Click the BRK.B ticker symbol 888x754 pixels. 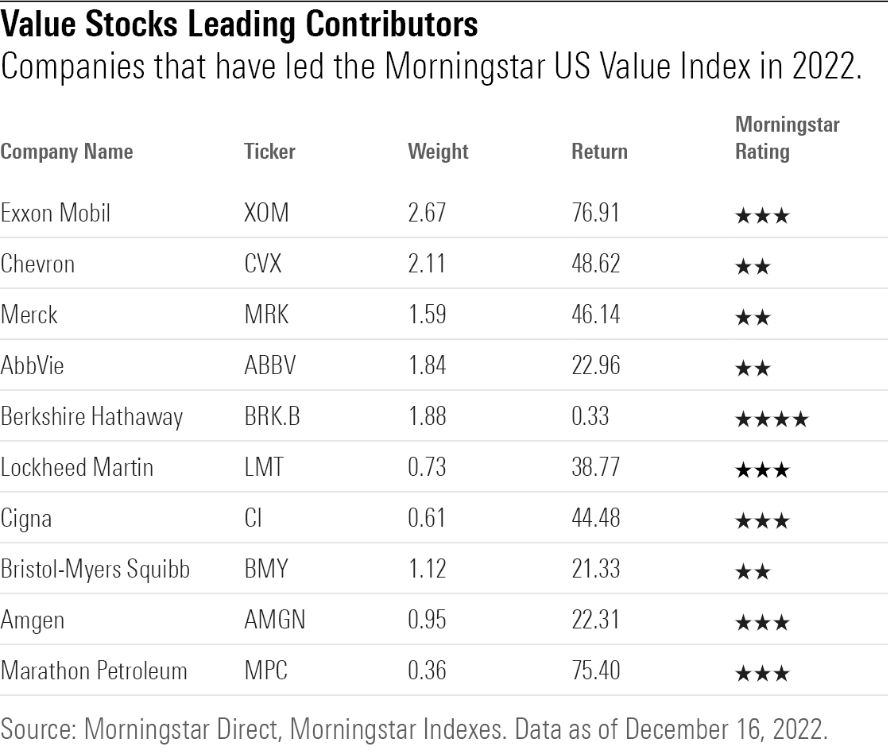[x=272, y=417]
